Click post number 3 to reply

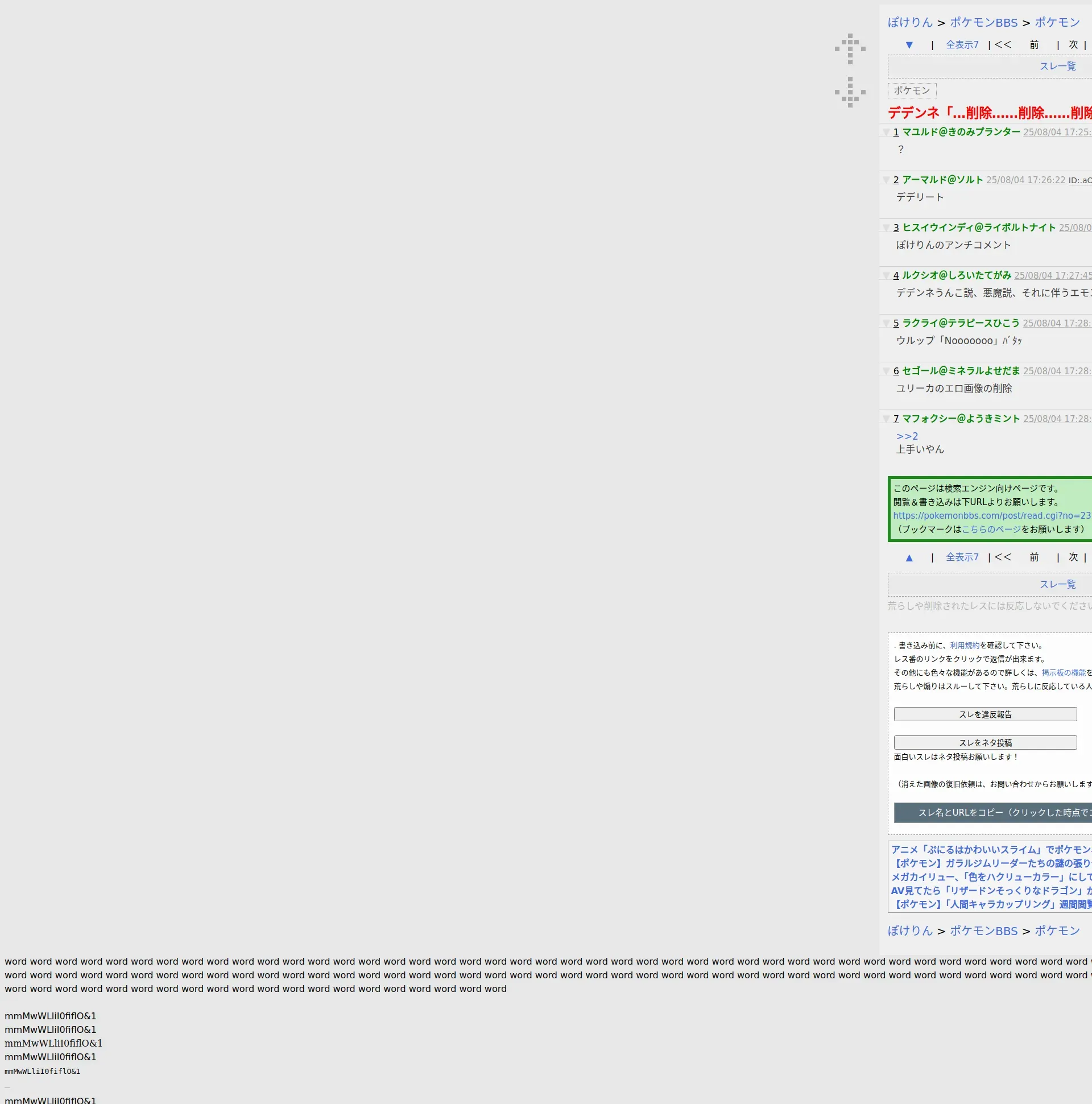(x=896, y=228)
